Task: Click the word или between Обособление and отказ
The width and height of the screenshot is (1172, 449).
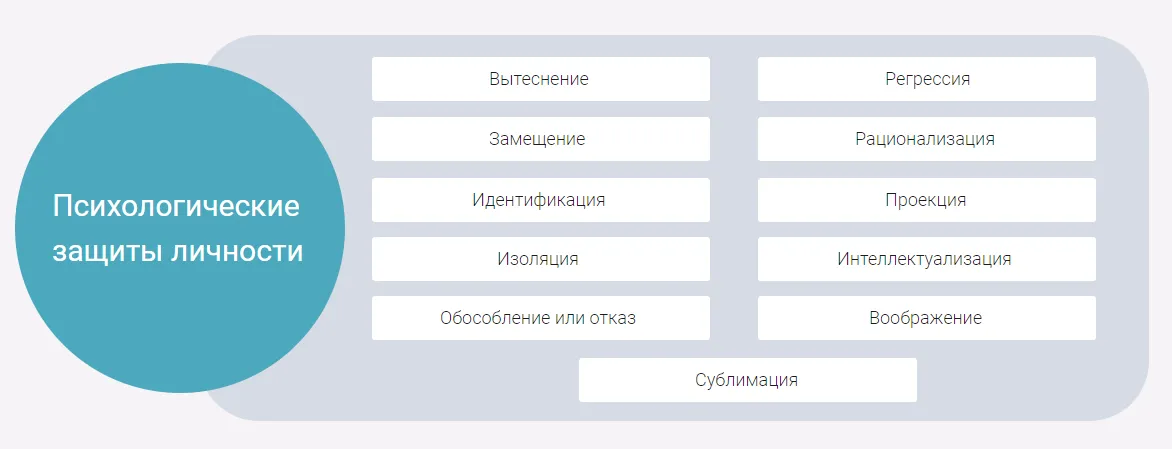Action: click(568, 318)
